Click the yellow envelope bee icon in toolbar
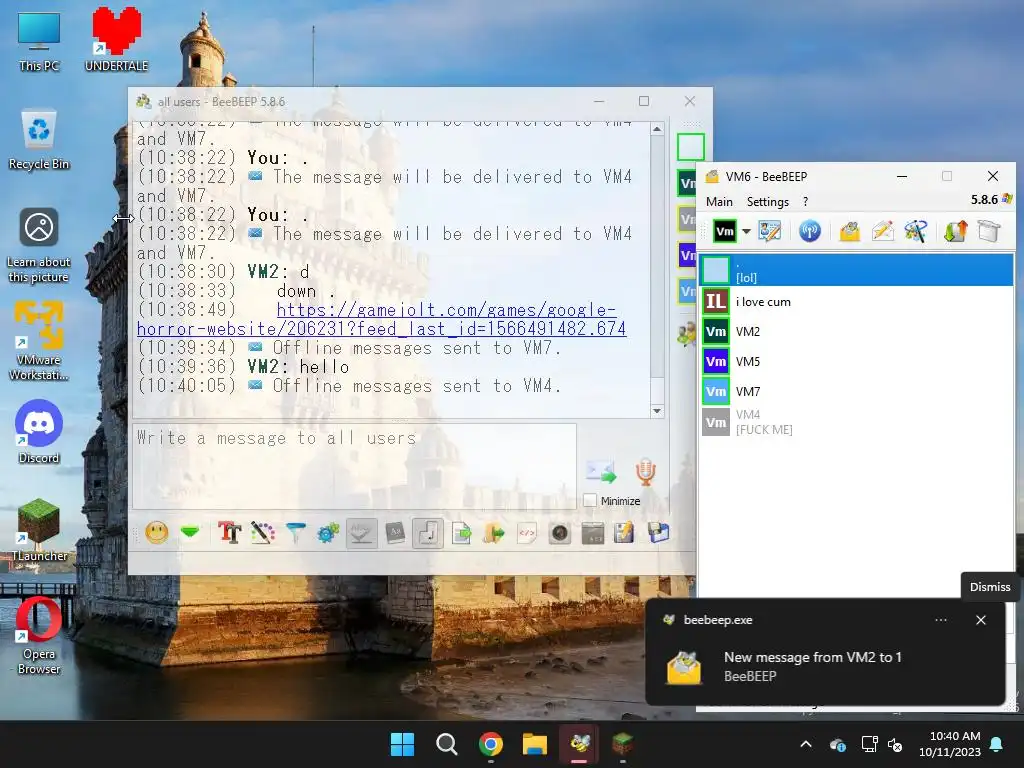Image resolution: width=1024 pixels, height=768 pixels. point(850,231)
